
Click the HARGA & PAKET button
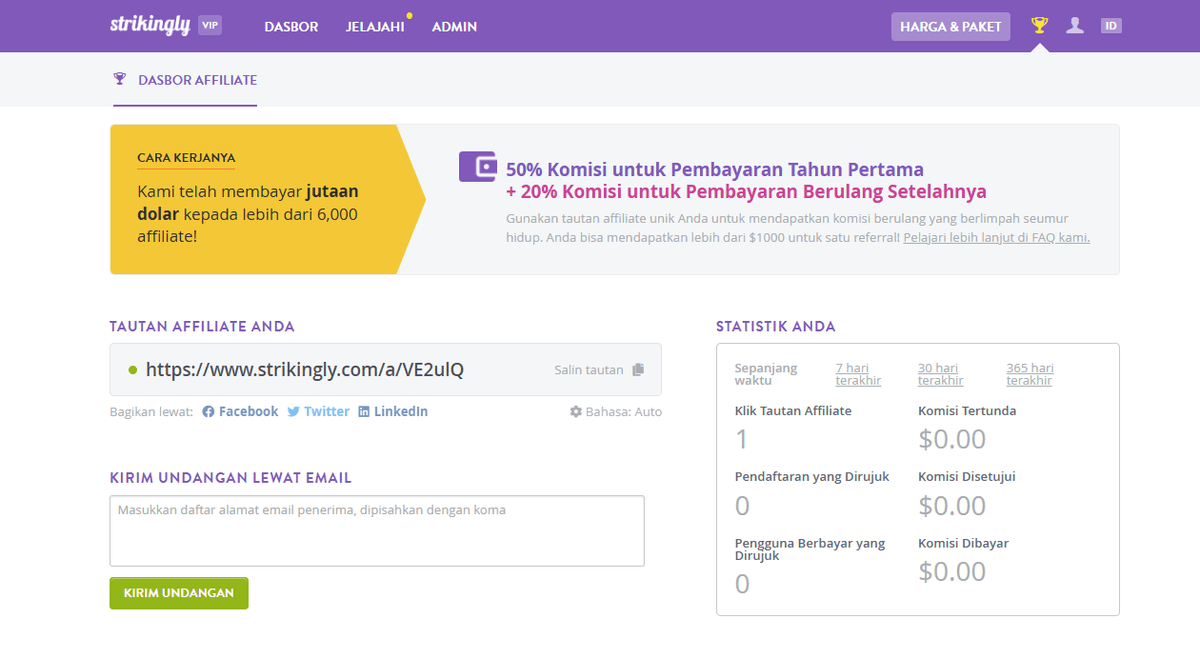tap(950, 26)
